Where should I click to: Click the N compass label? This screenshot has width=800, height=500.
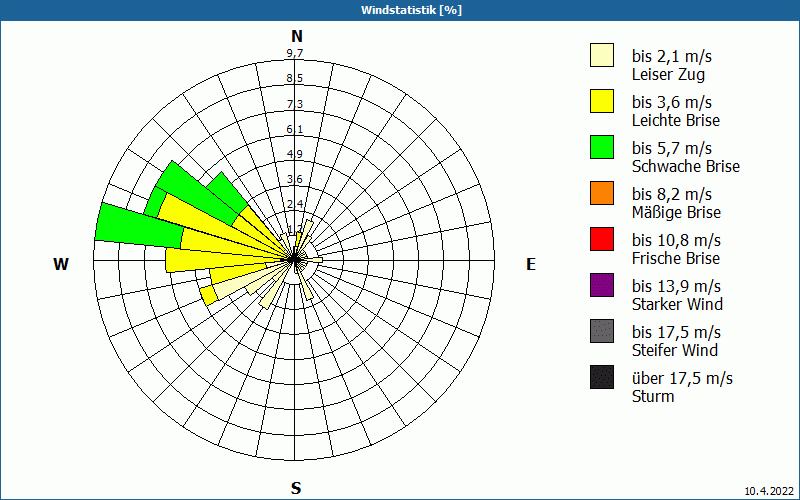(297, 36)
